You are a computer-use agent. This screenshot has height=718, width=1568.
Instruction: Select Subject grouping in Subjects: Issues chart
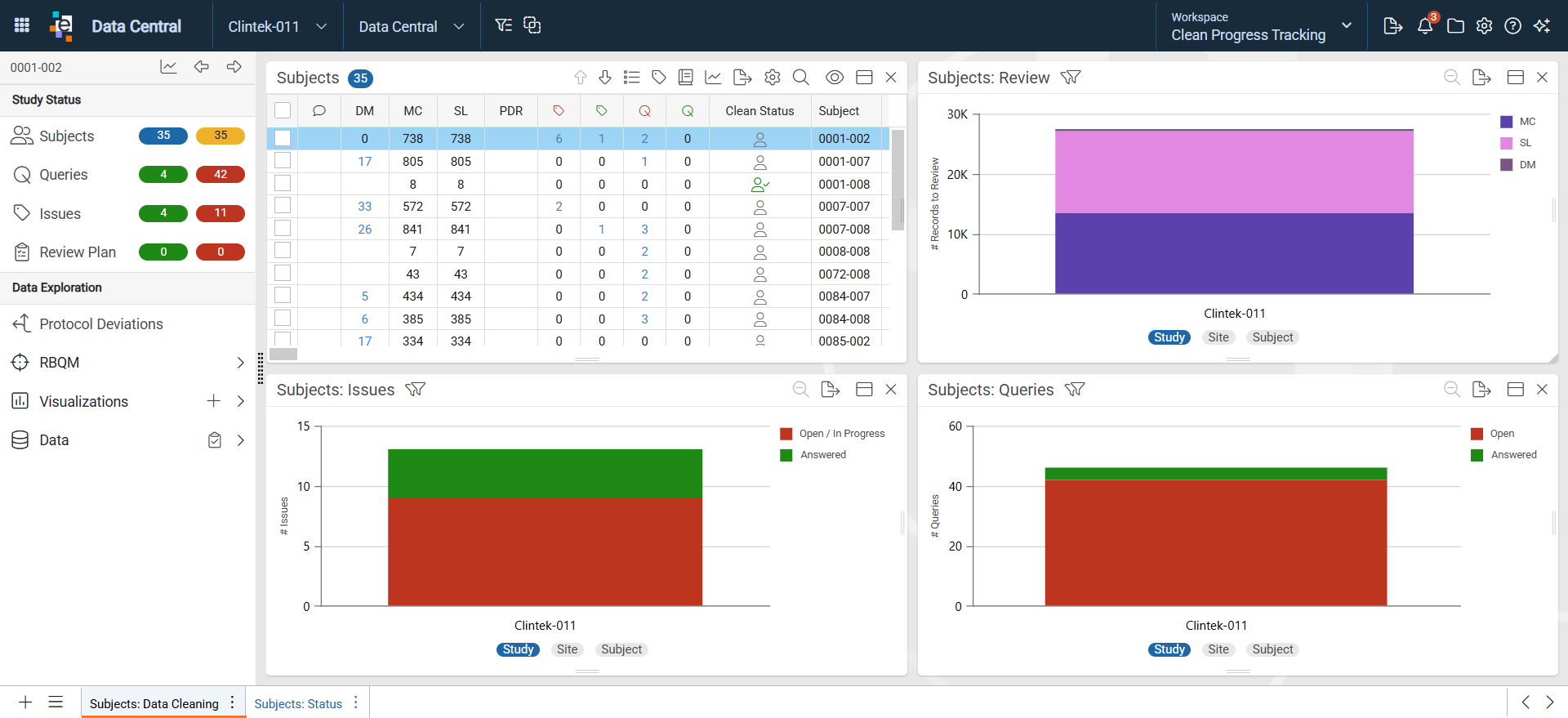coord(621,649)
